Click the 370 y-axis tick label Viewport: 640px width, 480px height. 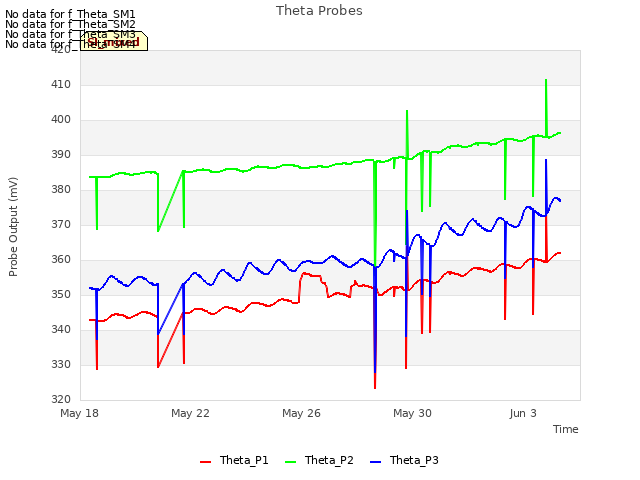coord(61,224)
